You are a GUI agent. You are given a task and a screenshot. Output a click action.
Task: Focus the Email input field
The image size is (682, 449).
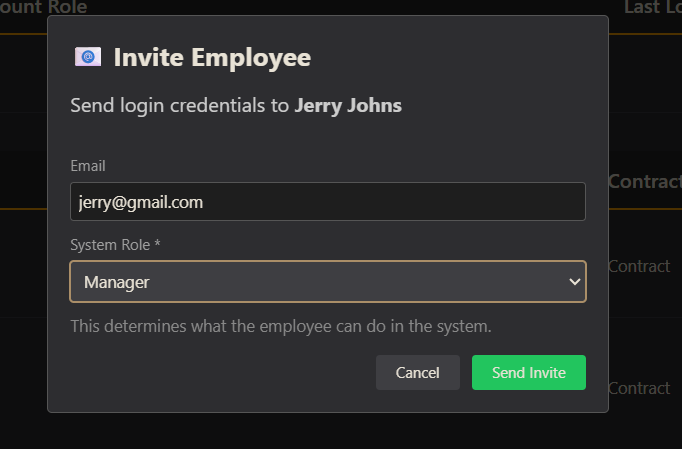(x=327, y=201)
